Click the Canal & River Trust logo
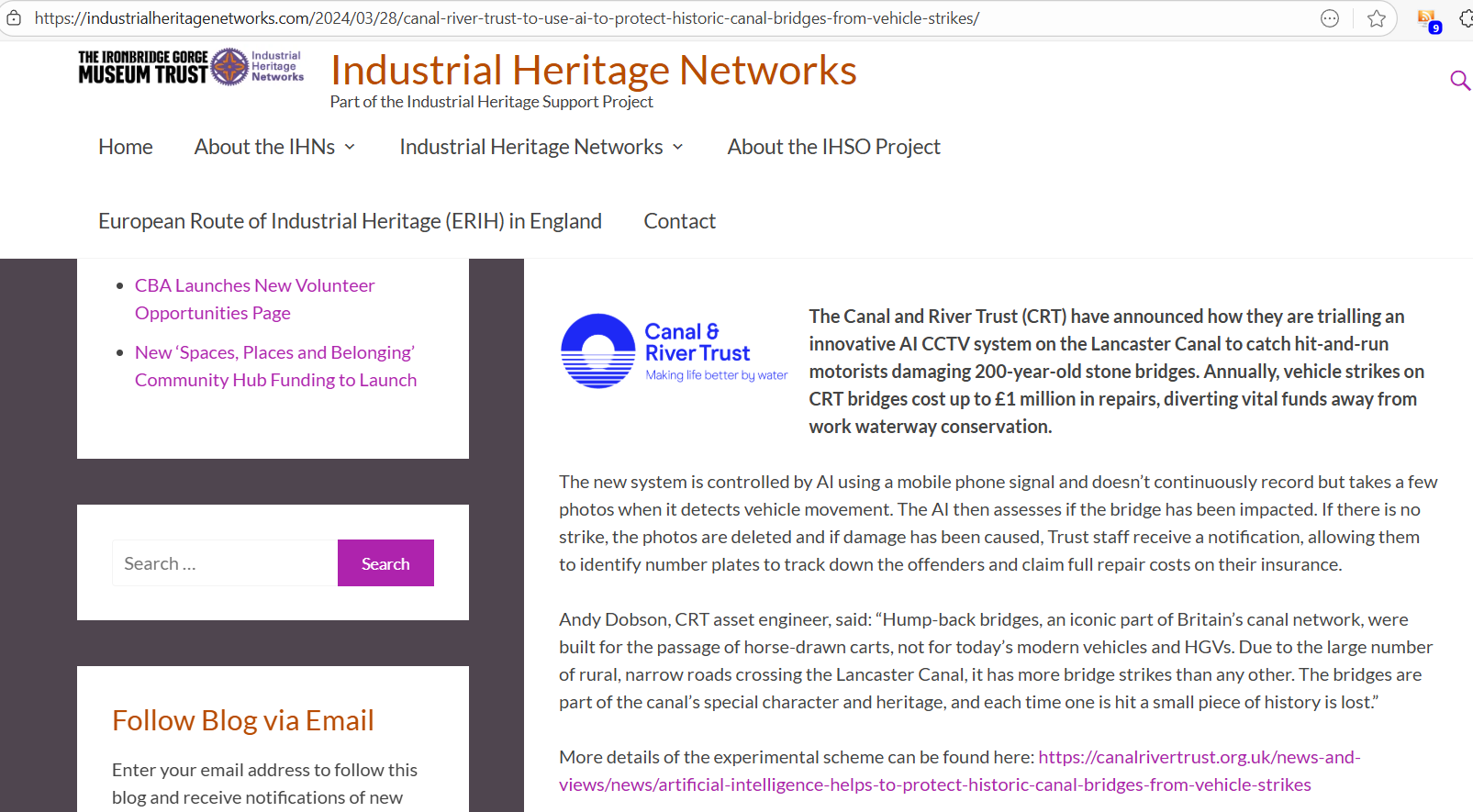The image size is (1473, 812). point(675,350)
